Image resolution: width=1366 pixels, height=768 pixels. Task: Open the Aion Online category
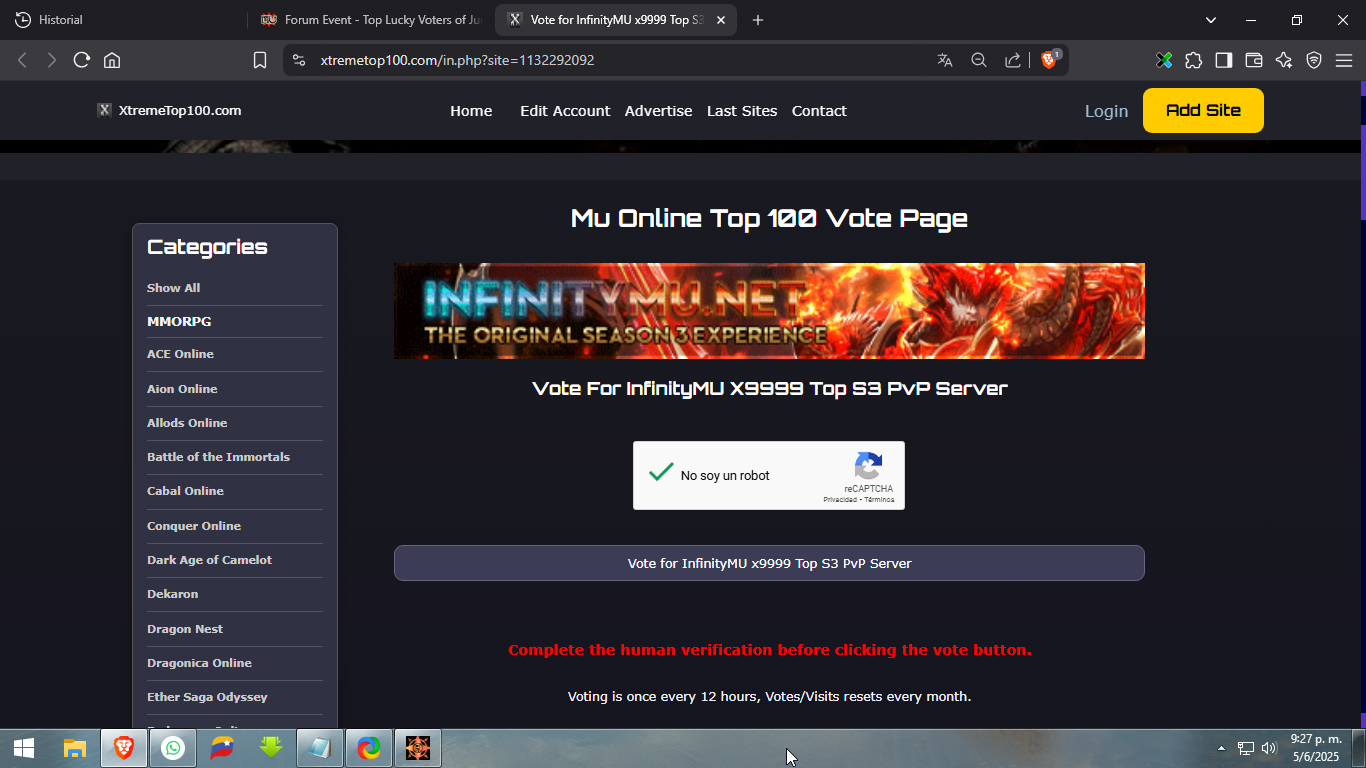coord(182,389)
